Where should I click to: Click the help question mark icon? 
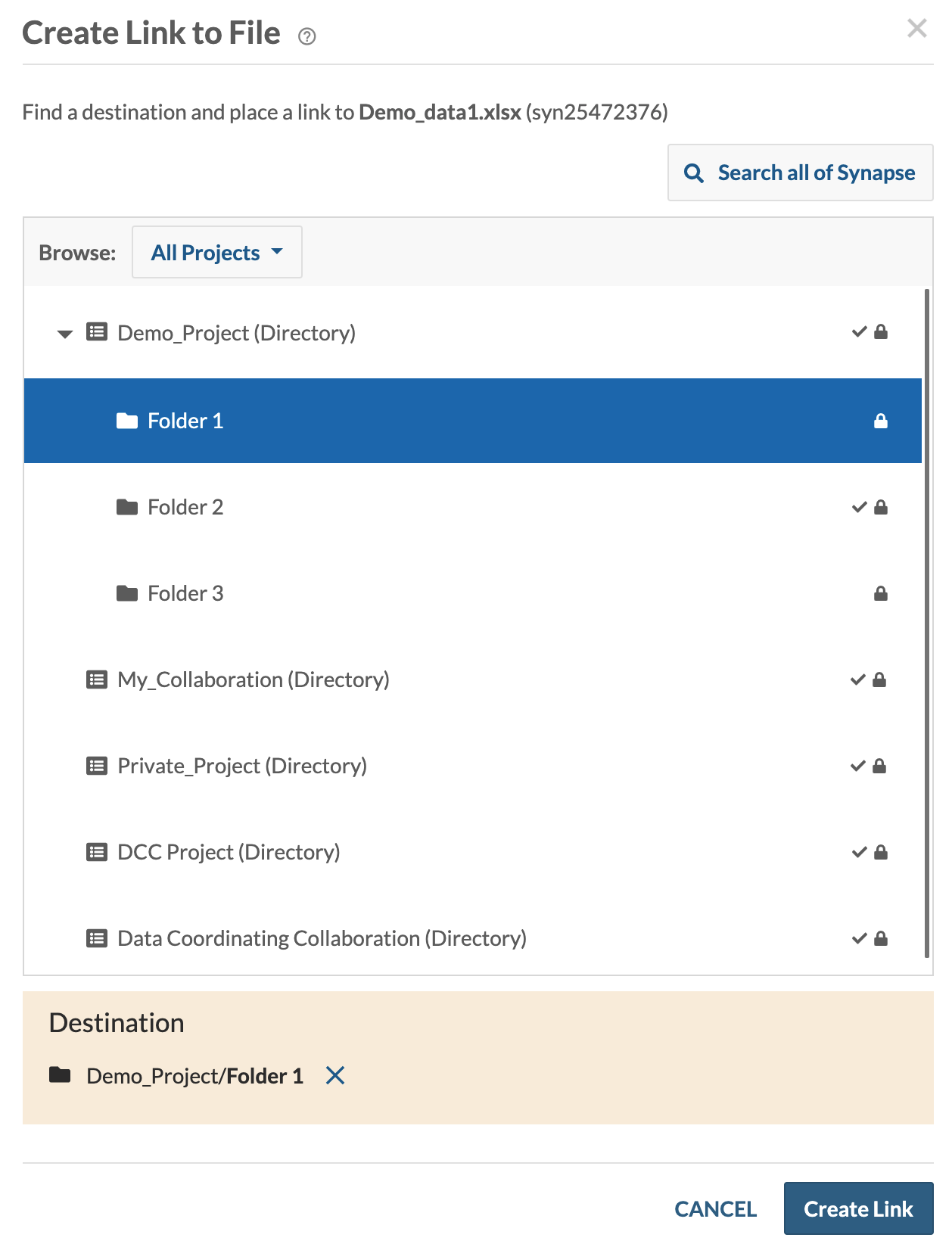click(x=306, y=36)
